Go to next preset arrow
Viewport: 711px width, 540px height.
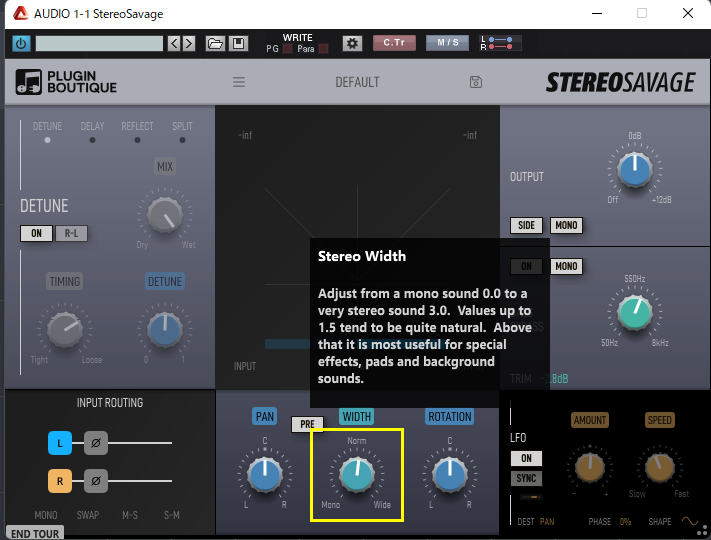pyautogui.click(x=189, y=44)
